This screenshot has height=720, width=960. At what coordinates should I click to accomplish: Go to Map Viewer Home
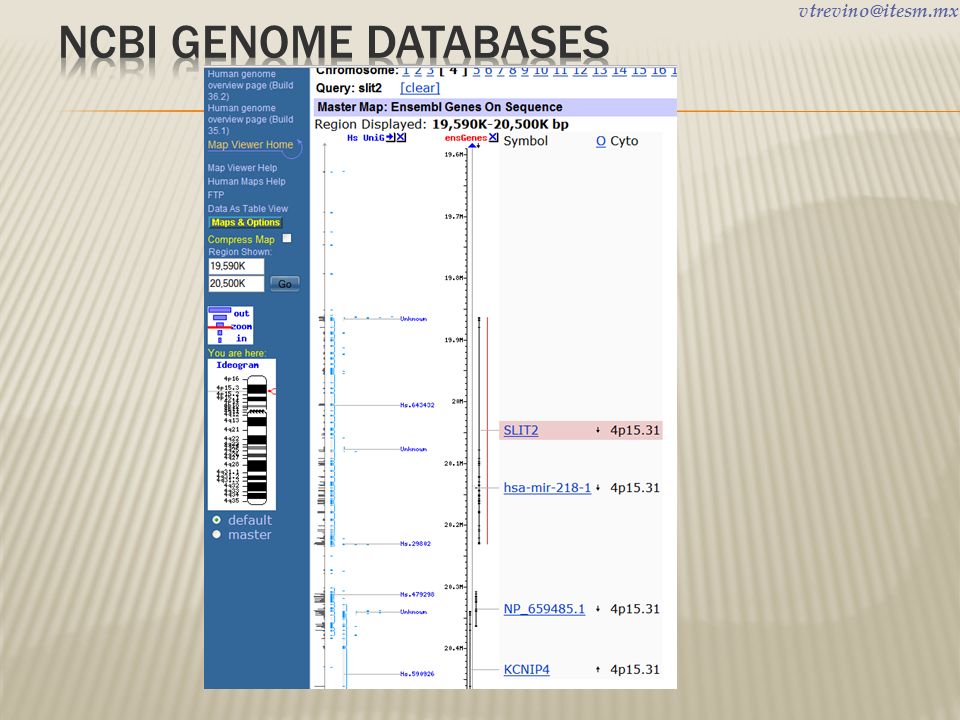click(250, 145)
